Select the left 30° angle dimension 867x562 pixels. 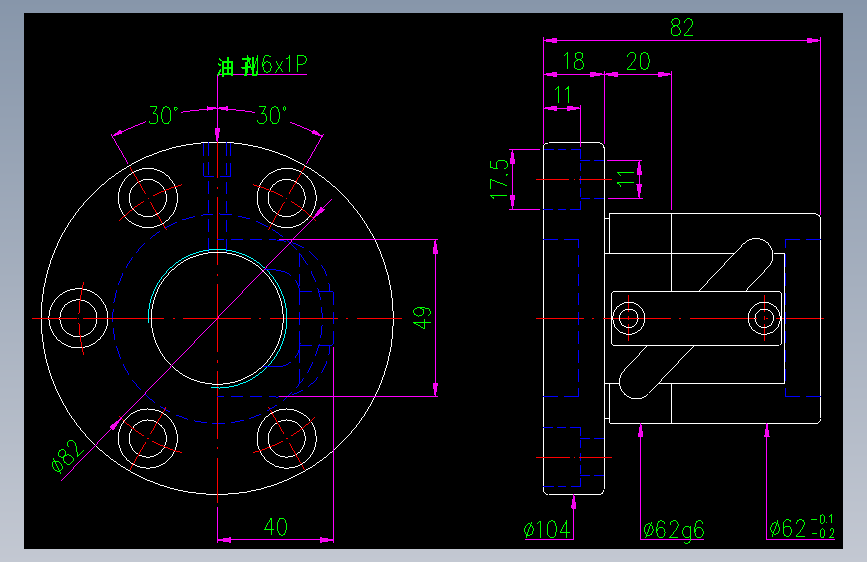163,116
